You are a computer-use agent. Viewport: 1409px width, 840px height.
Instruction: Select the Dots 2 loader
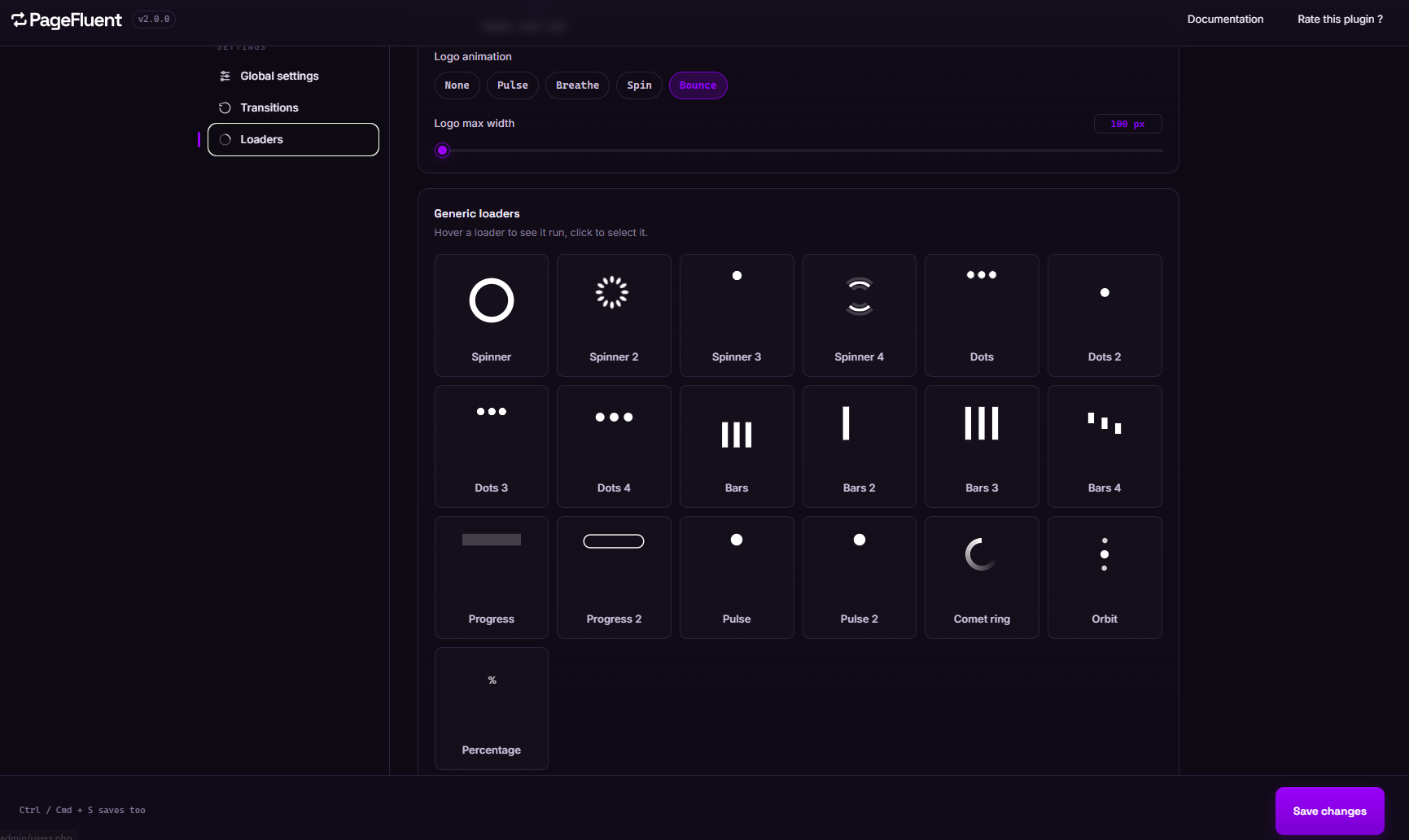pos(1105,315)
